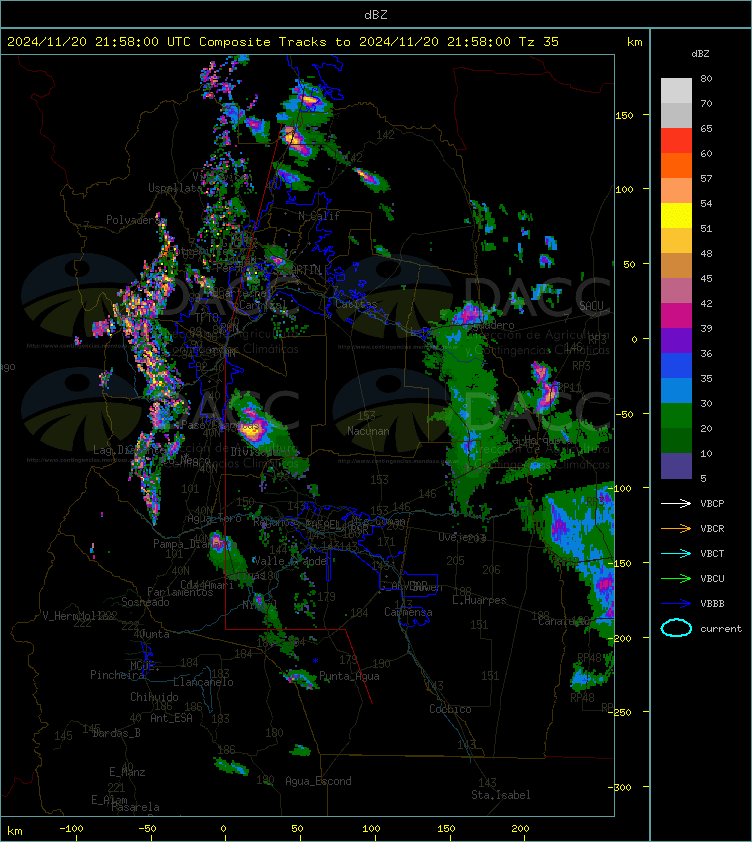Image resolution: width=752 pixels, height=842 pixels.
Task: Click the 'Punta_Agua' place label on map
Action: tap(349, 676)
